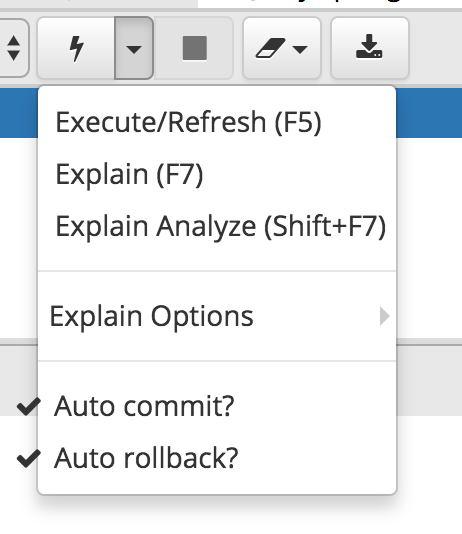The height and width of the screenshot is (534, 462).
Task: Click the horizontal panel splitter under the editor
Action: pos(19,342)
